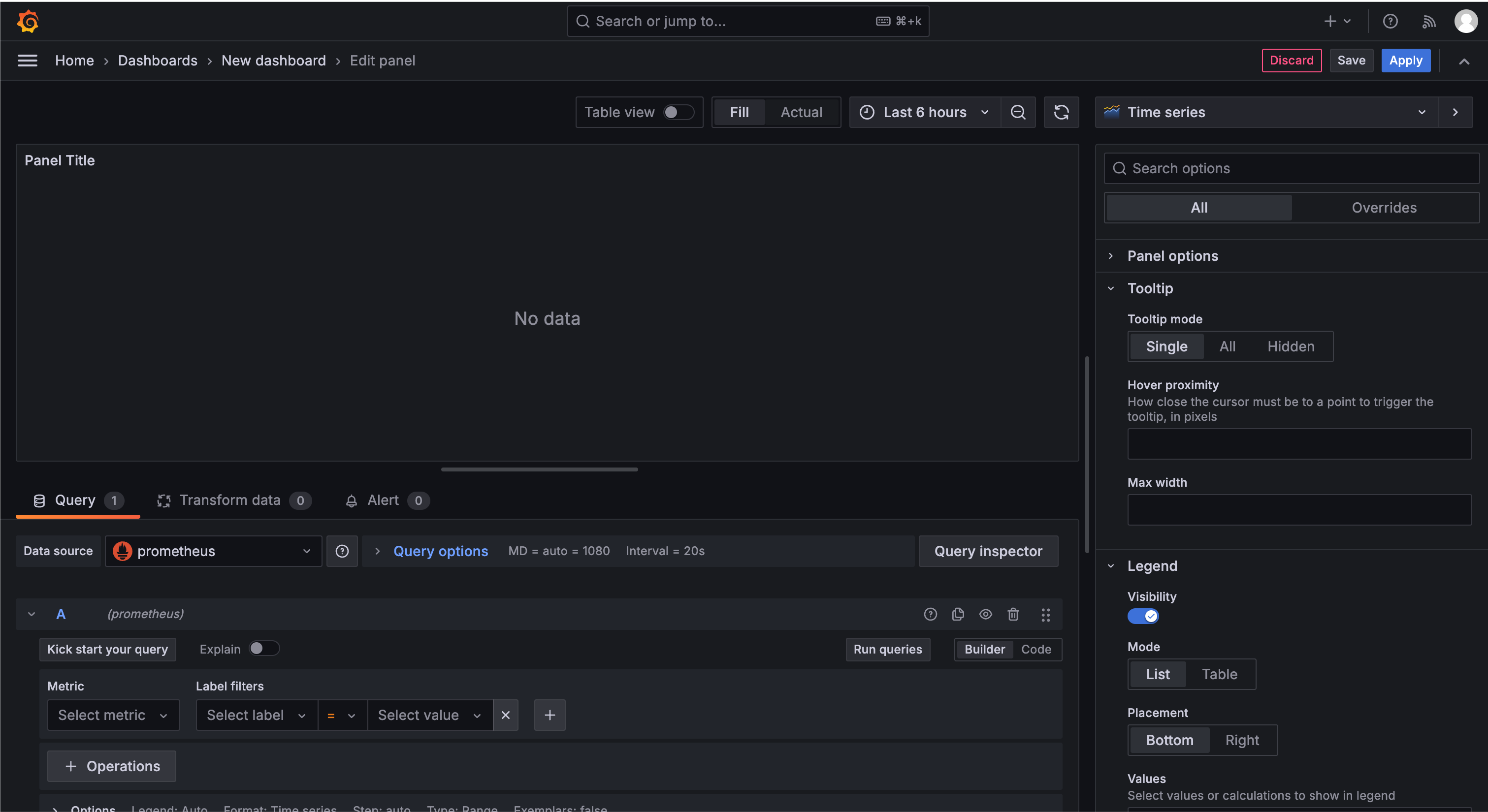This screenshot has height=812, width=1488.
Task: Click the delete query trash icon
Action: coord(1014,613)
